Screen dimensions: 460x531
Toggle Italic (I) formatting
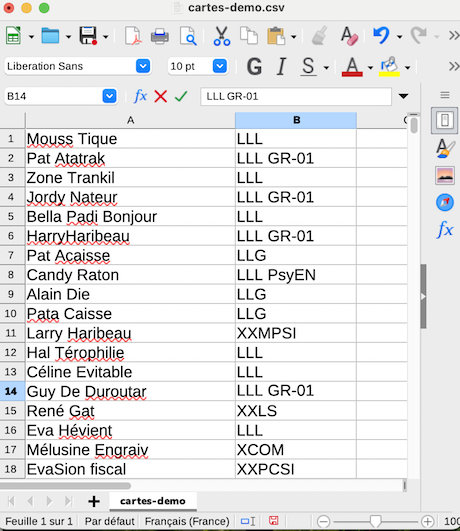pos(281,66)
